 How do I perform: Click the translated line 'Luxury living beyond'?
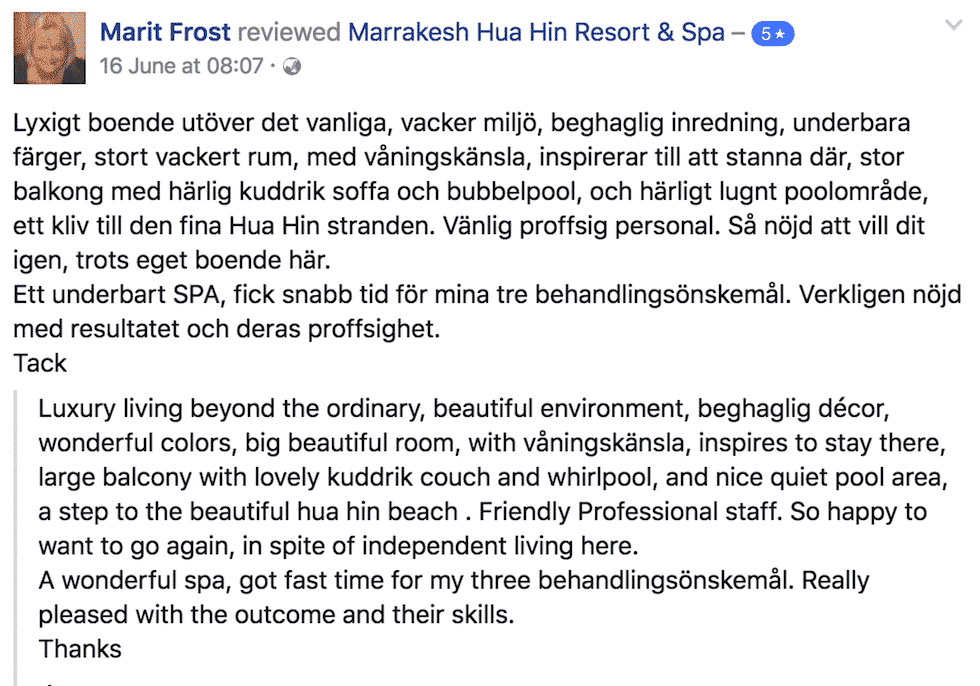[464, 409]
